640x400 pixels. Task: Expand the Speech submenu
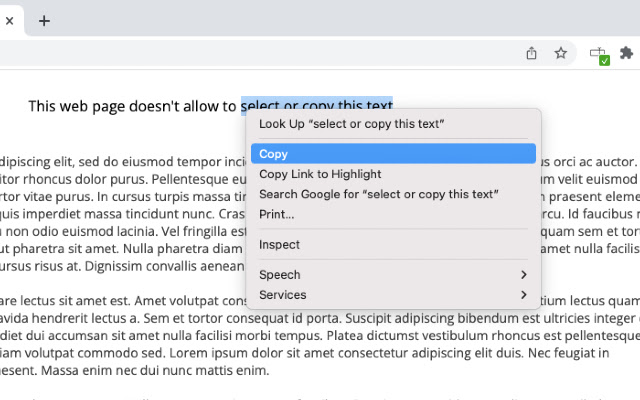393,275
